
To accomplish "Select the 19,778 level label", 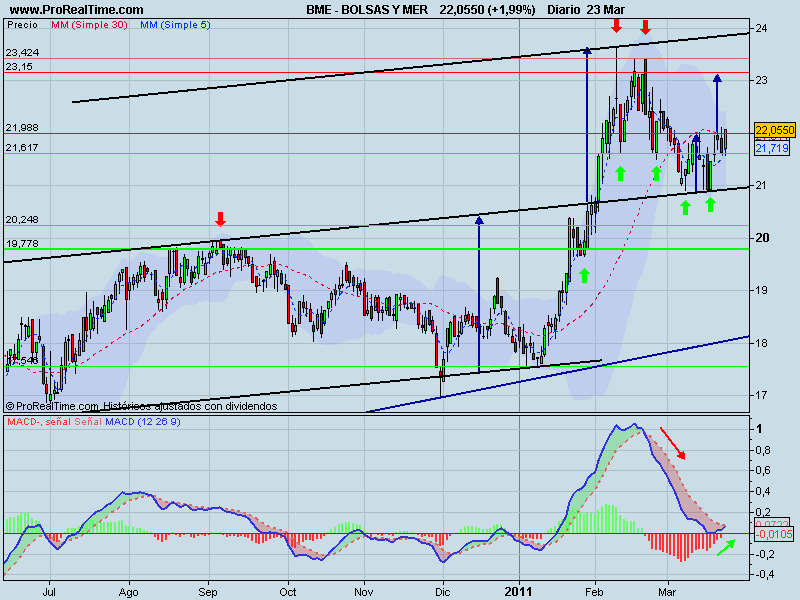I will 22,243.
